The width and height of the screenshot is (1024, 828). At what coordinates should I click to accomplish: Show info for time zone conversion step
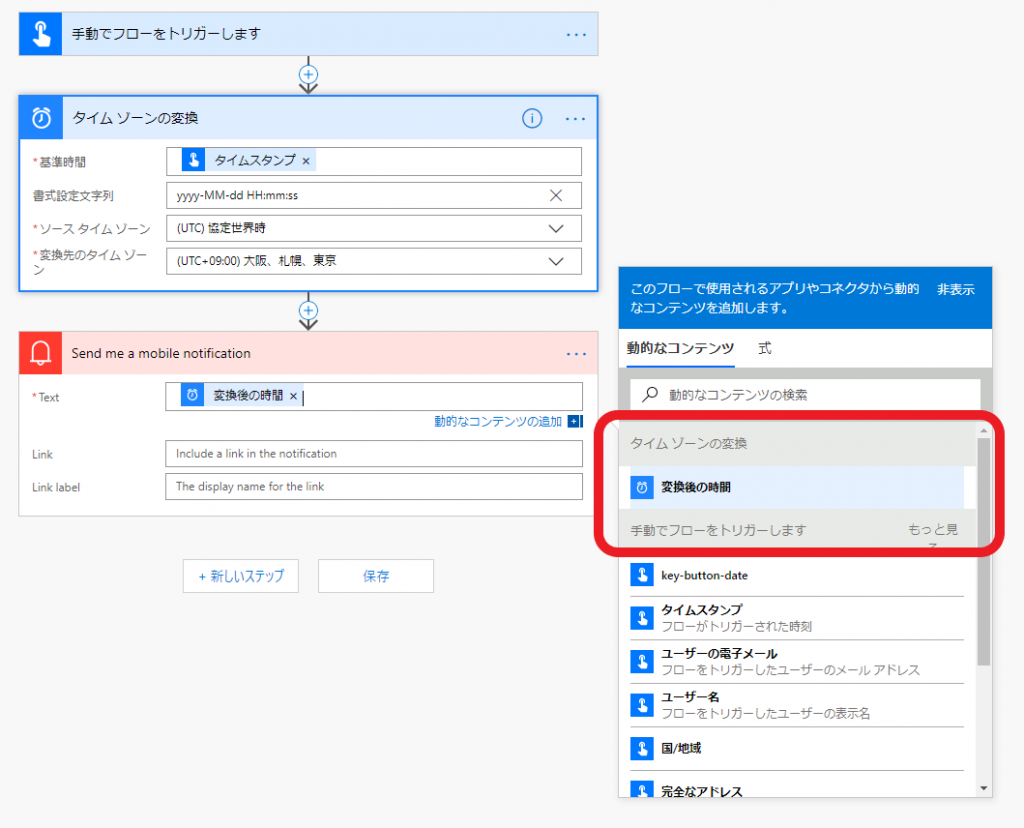coord(532,118)
